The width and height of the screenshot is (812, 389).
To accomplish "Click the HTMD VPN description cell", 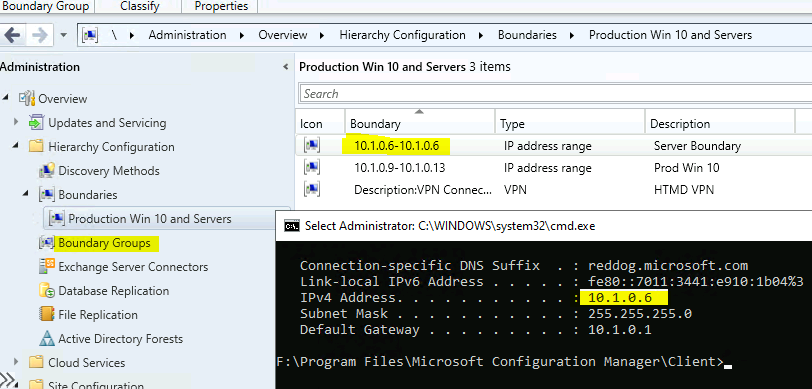I will pos(684,190).
